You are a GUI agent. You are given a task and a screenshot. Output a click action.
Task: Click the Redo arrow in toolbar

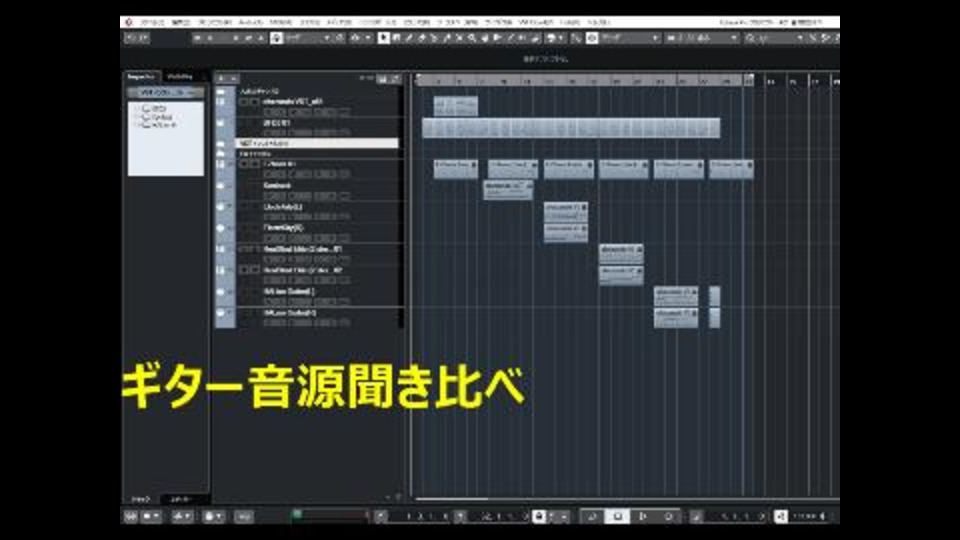tap(143, 38)
